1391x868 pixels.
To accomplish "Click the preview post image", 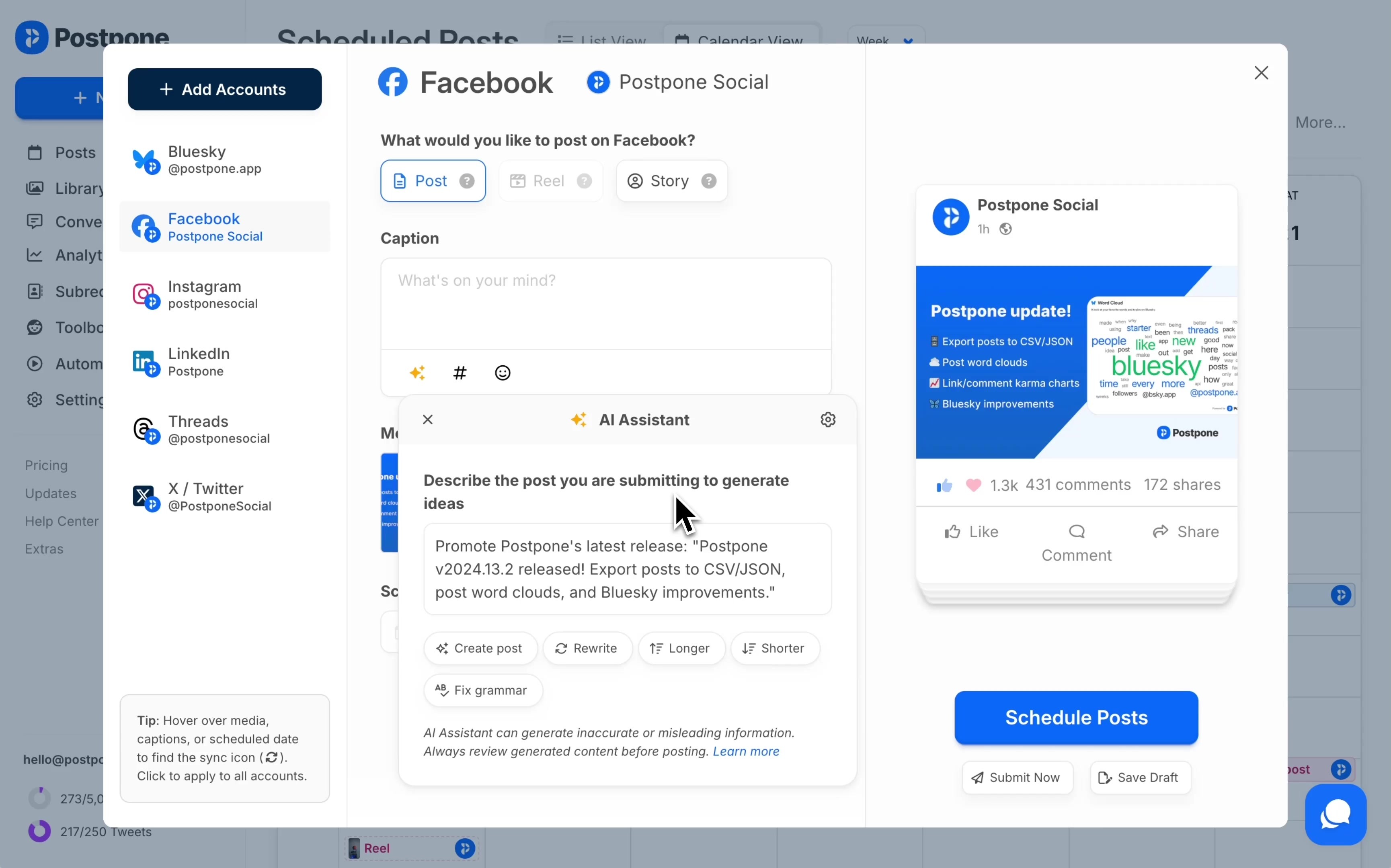I will (x=1076, y=362).
